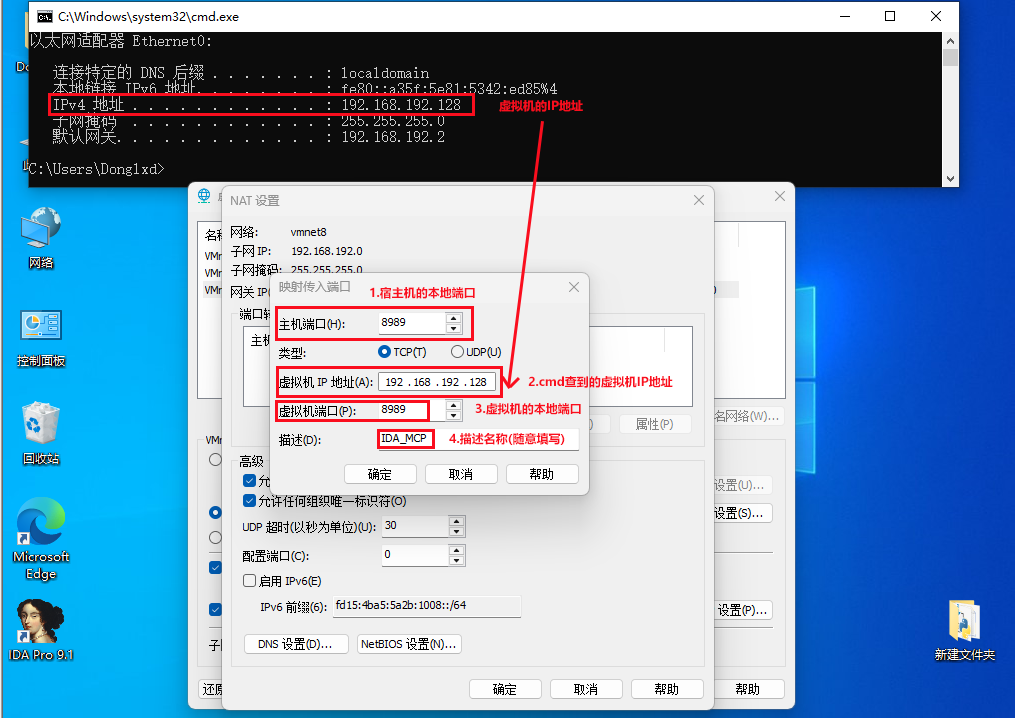Click the C:\Users\Donglxd> prompt line
The height and width of the screenshot is (718, 1015).
coord(96,169)
